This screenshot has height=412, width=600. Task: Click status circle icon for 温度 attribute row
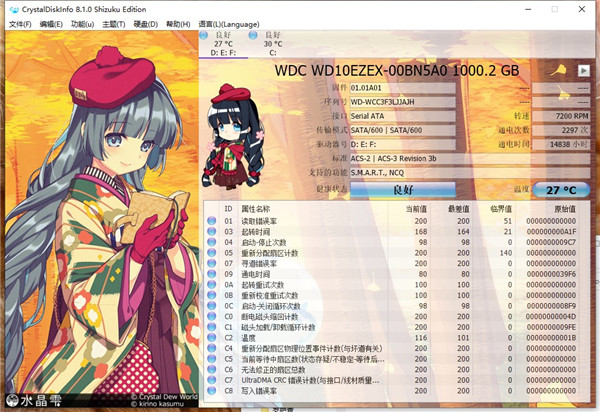tap(212, 339)
